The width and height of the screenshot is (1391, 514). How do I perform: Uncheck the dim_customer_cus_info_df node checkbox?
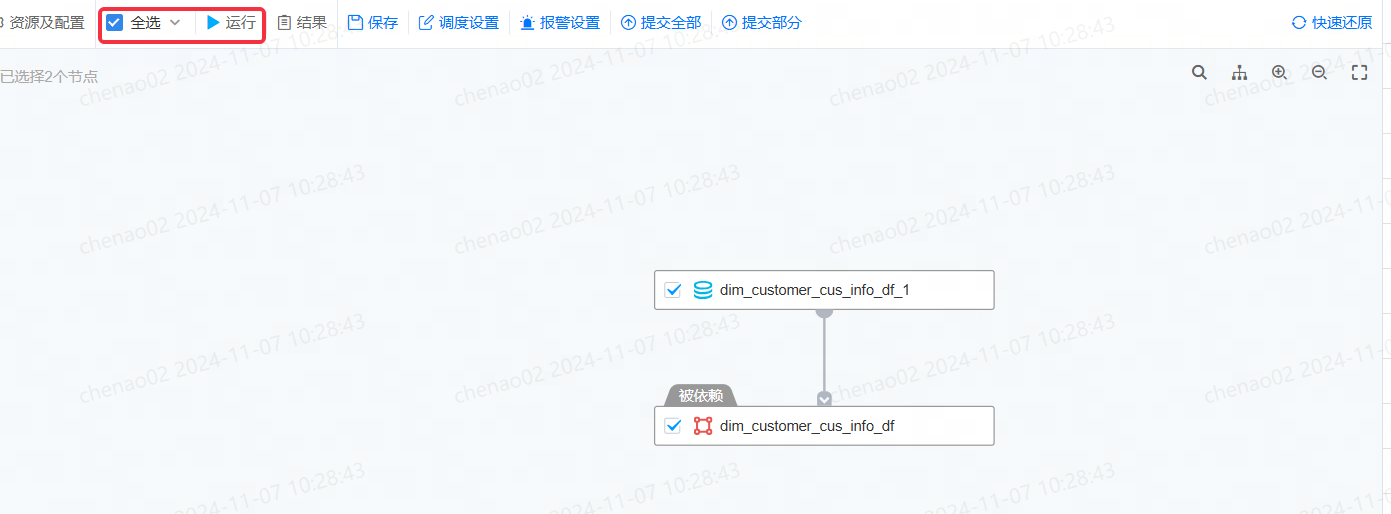673,426
